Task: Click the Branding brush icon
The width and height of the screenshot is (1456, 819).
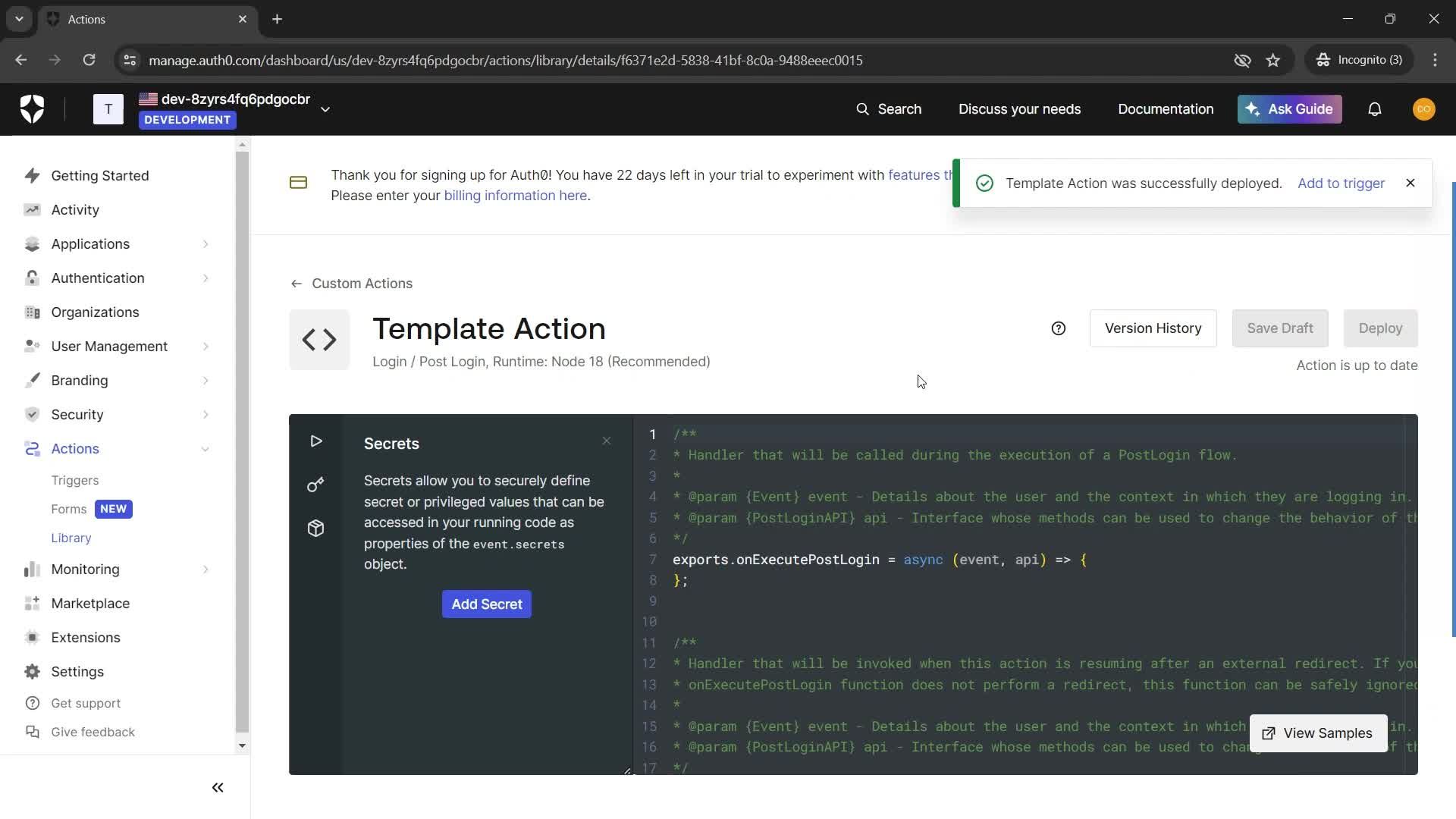Action: [x=32, y=381]
